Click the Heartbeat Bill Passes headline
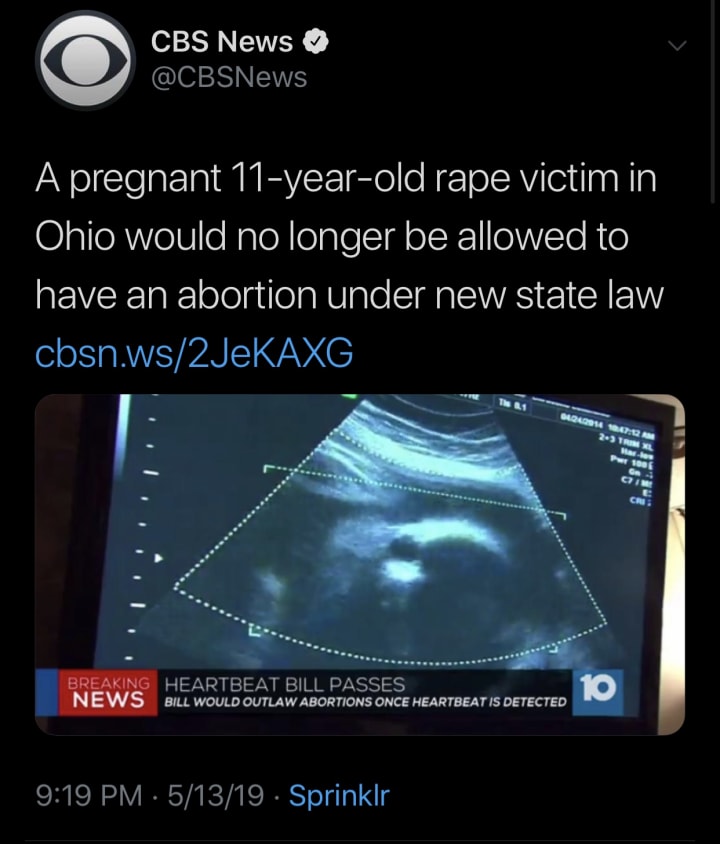 [285, 684]
